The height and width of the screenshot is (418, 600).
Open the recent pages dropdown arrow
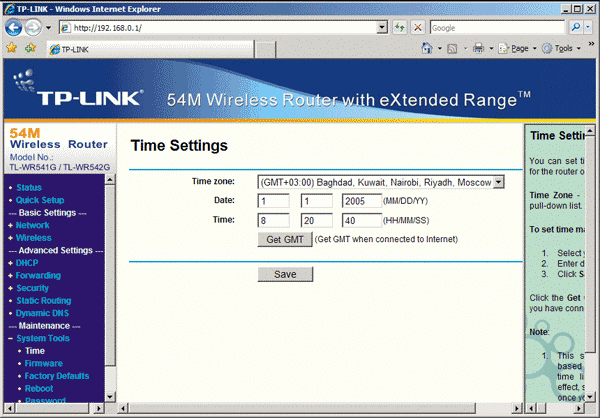coord(49,28)
